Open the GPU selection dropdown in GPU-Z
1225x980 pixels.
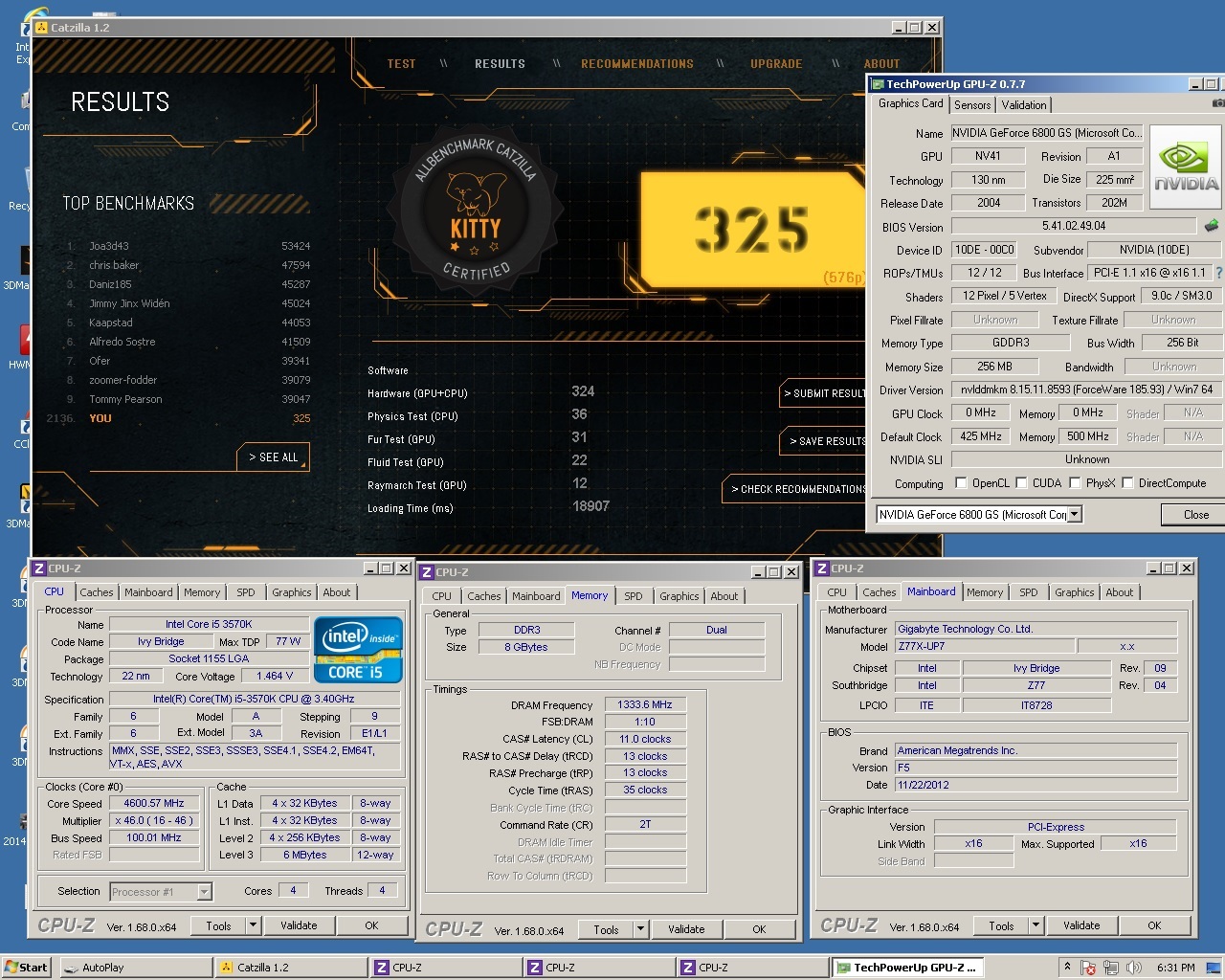1075,515
